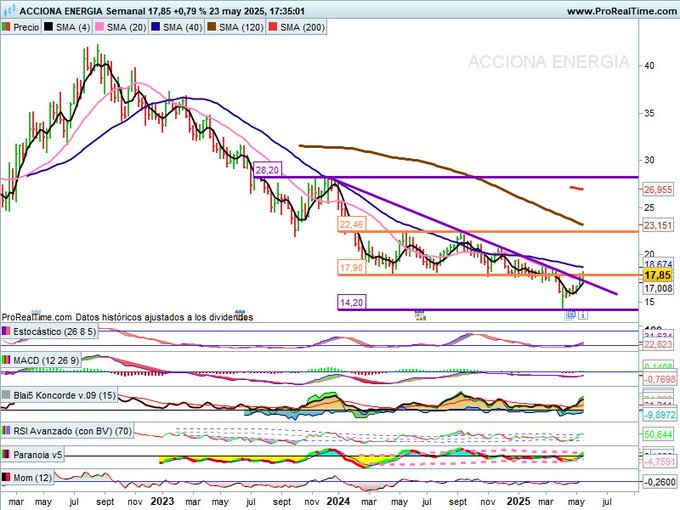
Task: Click the 15 tick on the price axis
Action: 650,301
